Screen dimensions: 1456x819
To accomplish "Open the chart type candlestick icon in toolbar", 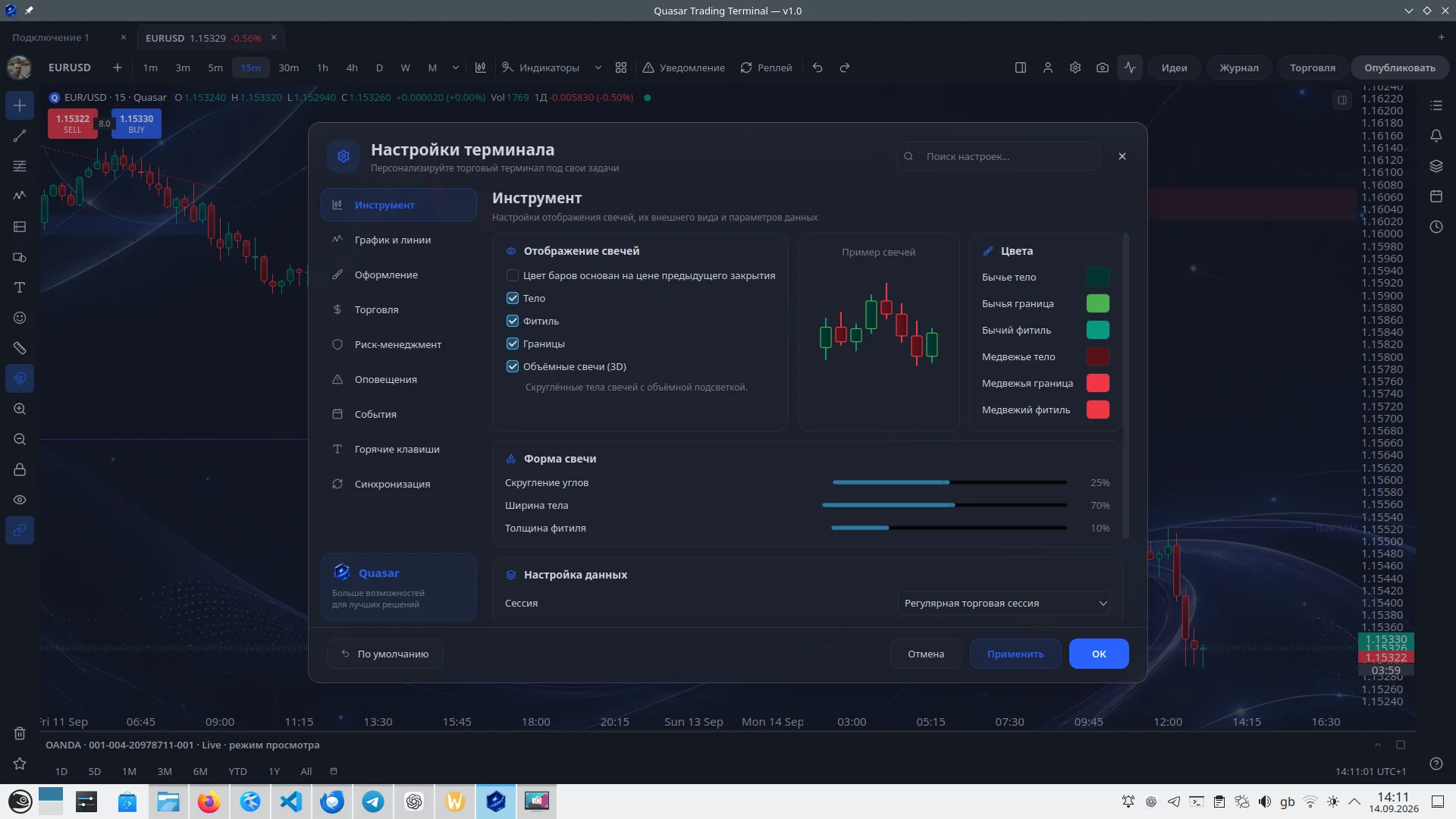I will [480, 67].
